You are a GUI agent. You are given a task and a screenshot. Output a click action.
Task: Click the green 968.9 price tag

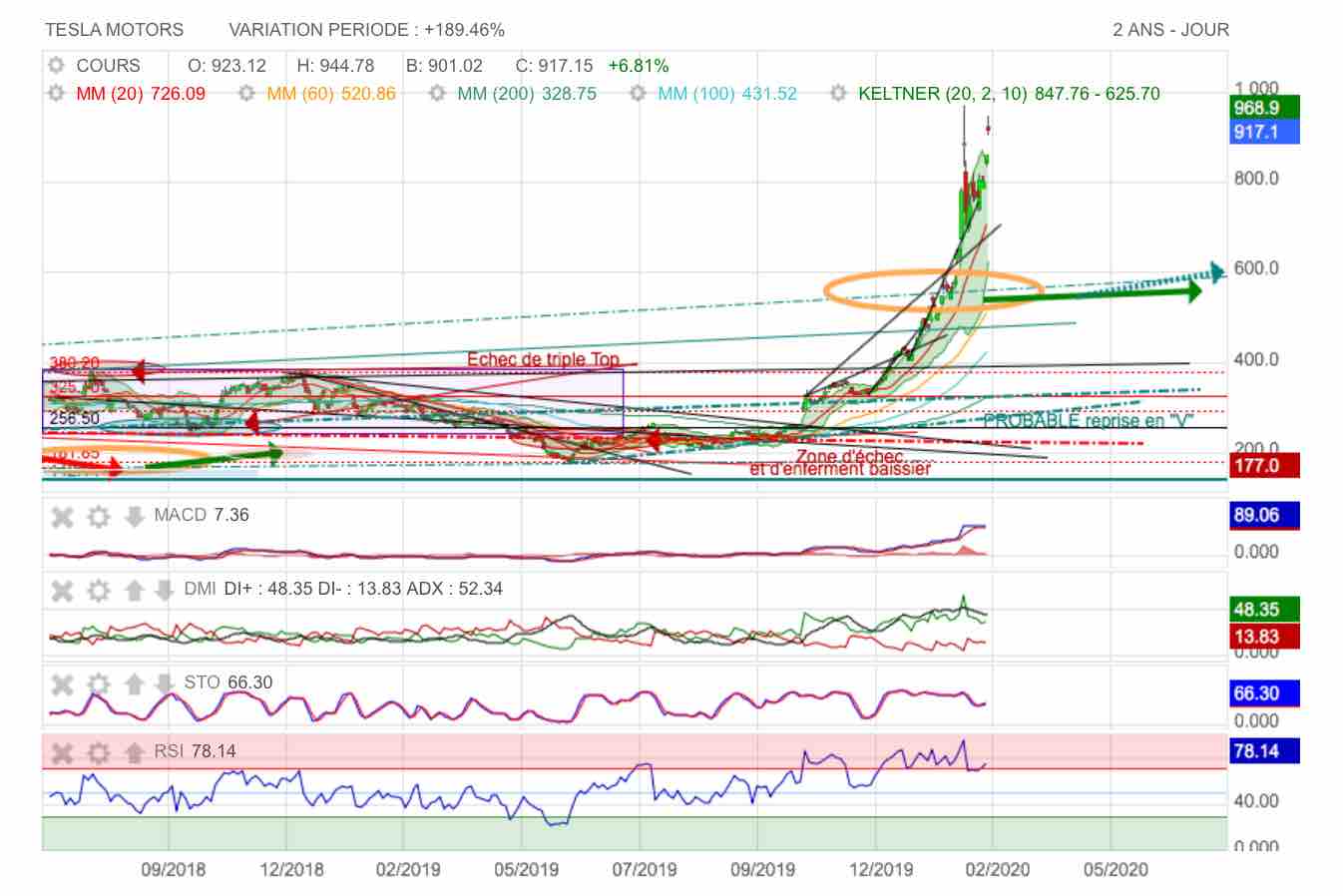coord(1265,108)
